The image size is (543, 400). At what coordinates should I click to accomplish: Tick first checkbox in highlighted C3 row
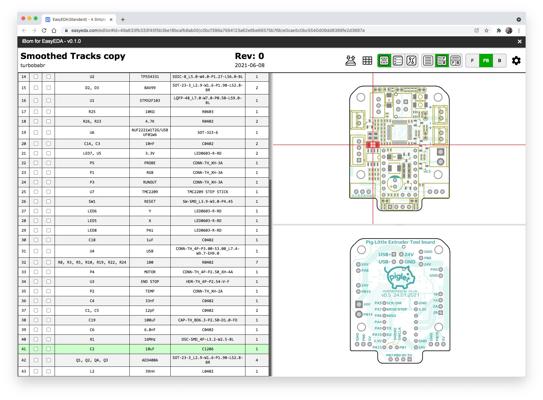click(x=36, y=349)
